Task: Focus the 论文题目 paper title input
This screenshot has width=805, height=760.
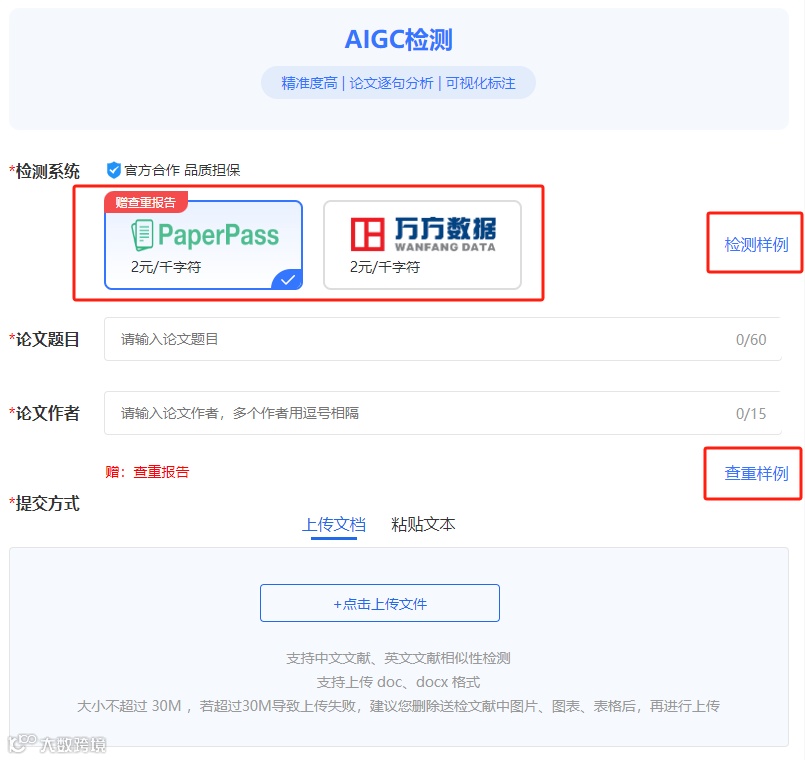Action: click(x=443, y=339)
